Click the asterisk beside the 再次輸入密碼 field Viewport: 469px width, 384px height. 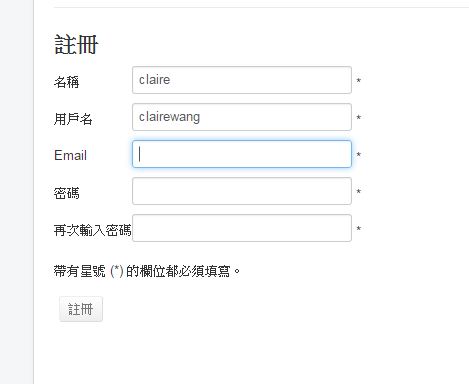coord(359,228)
